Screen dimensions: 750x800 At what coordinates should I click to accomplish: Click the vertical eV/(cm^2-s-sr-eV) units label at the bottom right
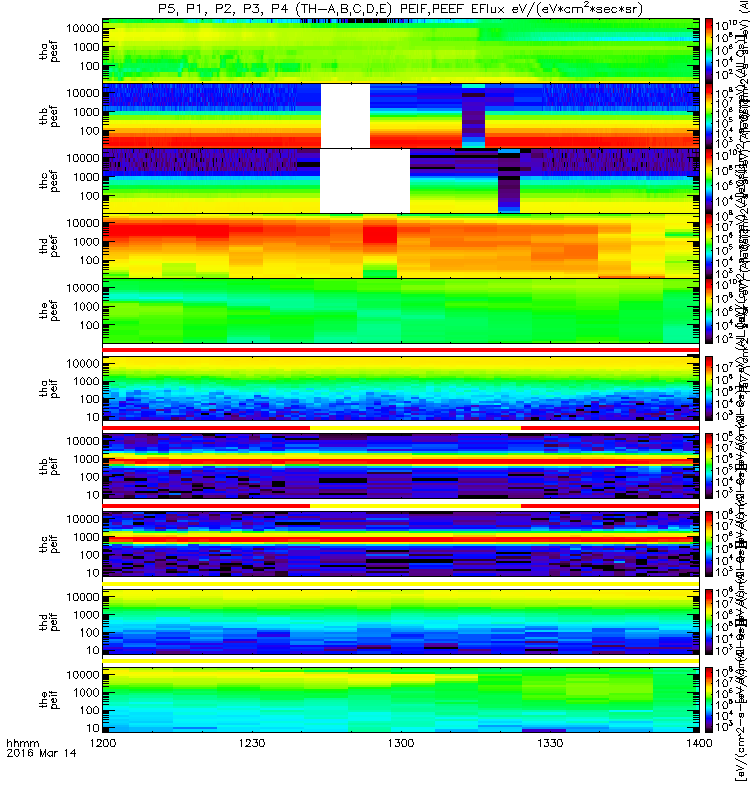click(x=740, y=702)
